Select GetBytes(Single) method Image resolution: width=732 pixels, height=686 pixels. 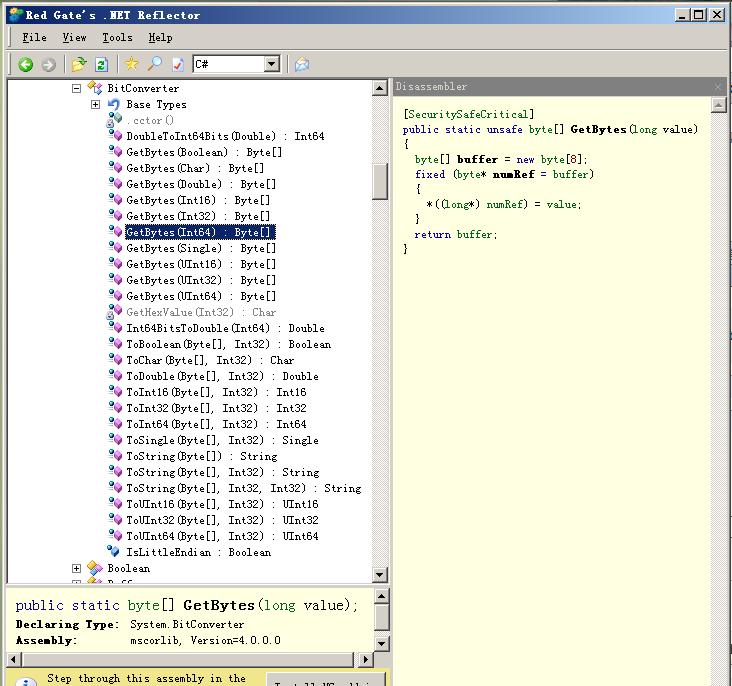(x=201, y=248)
